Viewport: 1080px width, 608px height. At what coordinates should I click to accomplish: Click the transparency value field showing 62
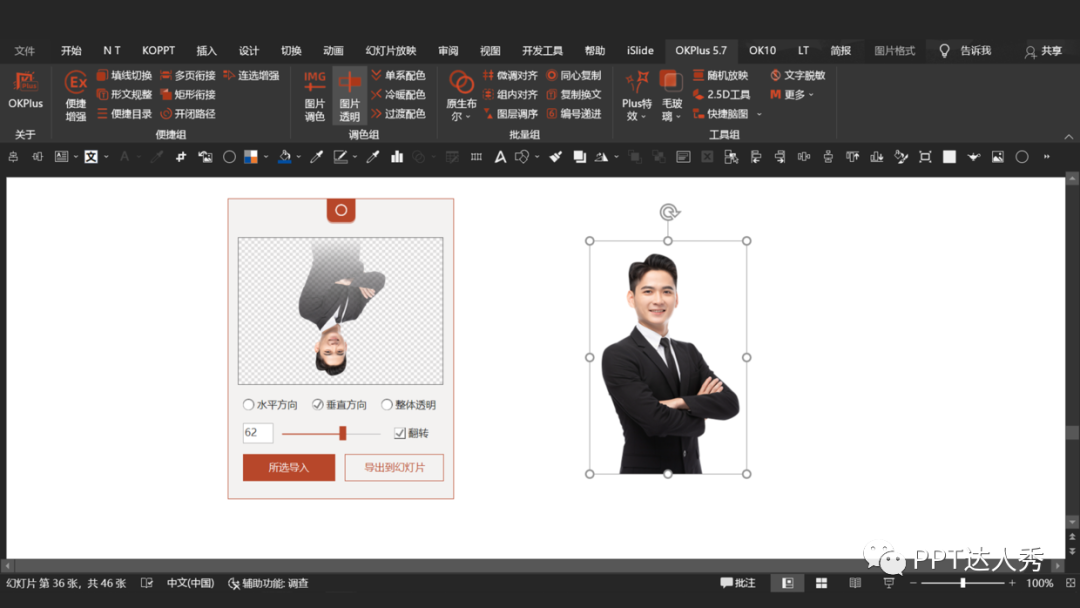click(258, 433)
